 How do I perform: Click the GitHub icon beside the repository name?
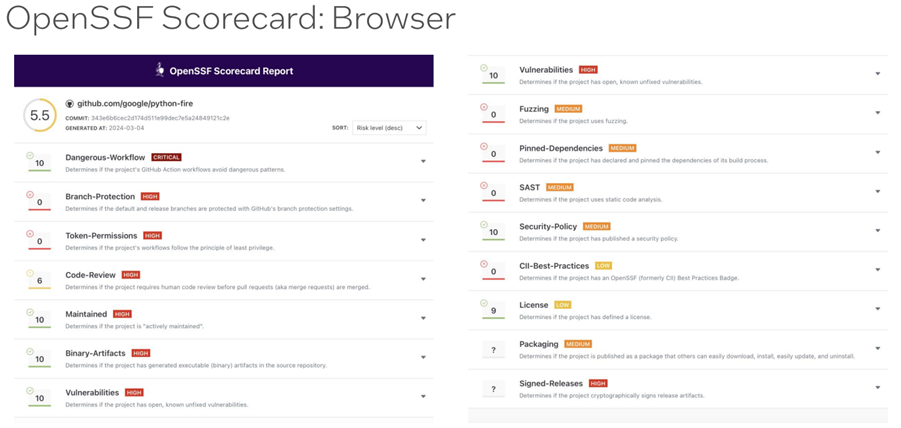[x=69, y=104]
